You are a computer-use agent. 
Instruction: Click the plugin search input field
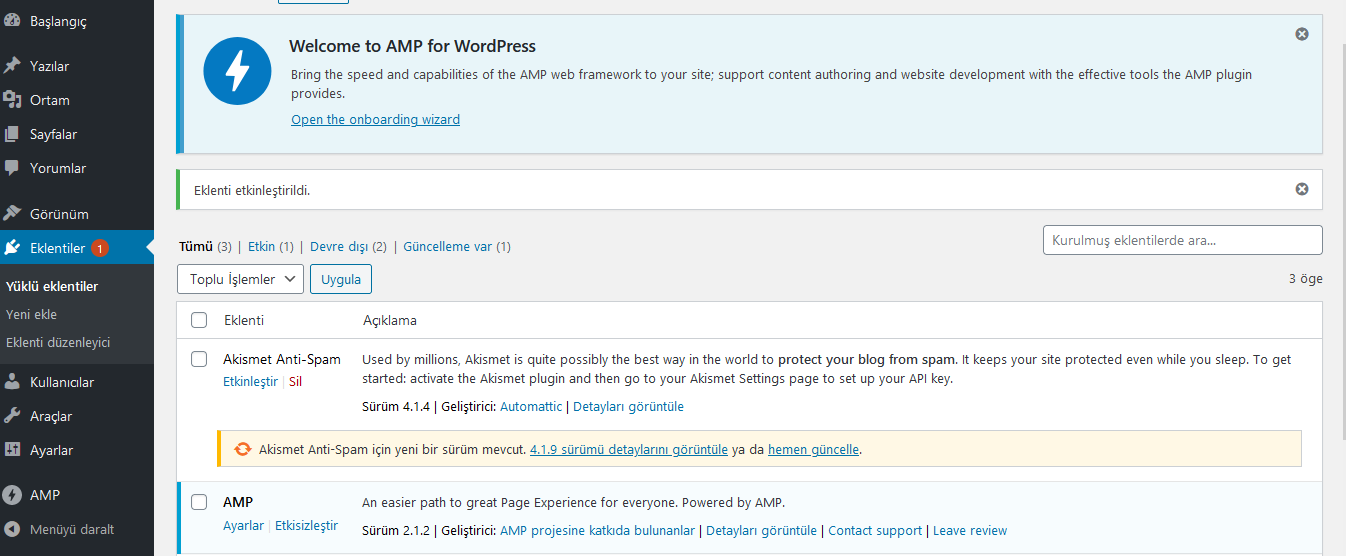[1182, 240]
